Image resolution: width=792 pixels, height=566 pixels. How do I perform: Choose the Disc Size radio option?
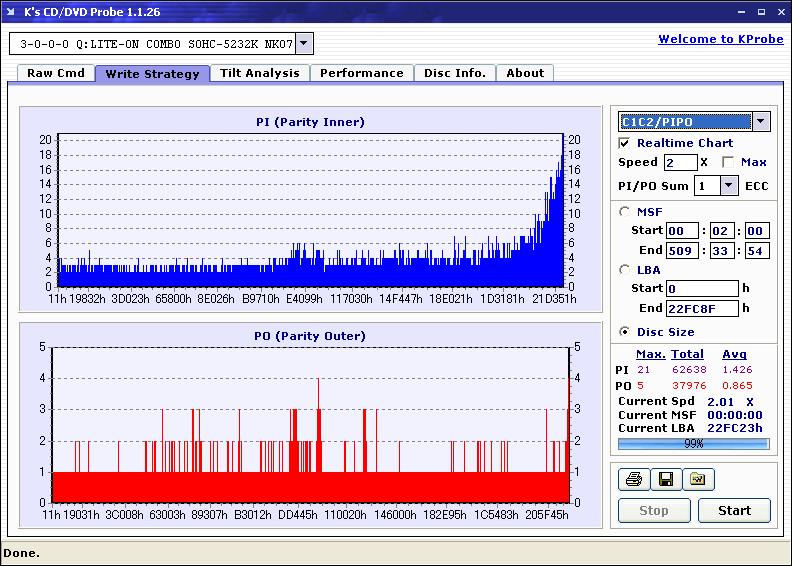(625, 332)
